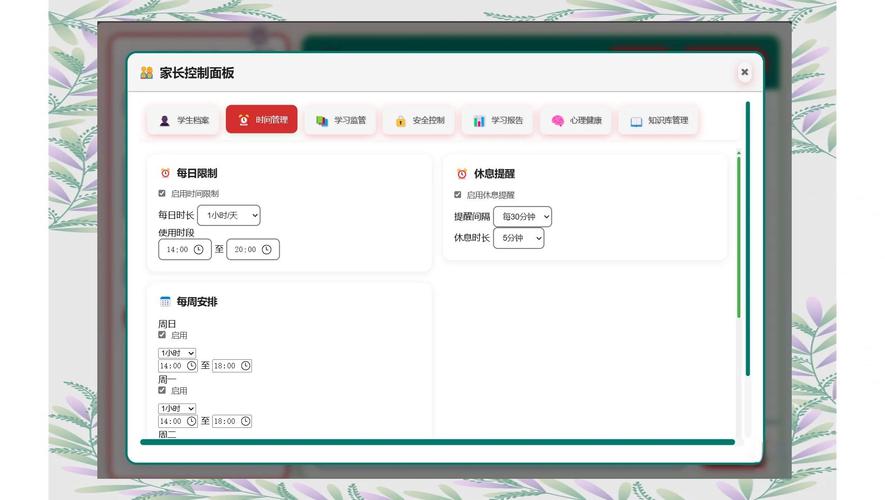Go to the 学习报告 tab
The image size is (885, 500).
point(497,120)
